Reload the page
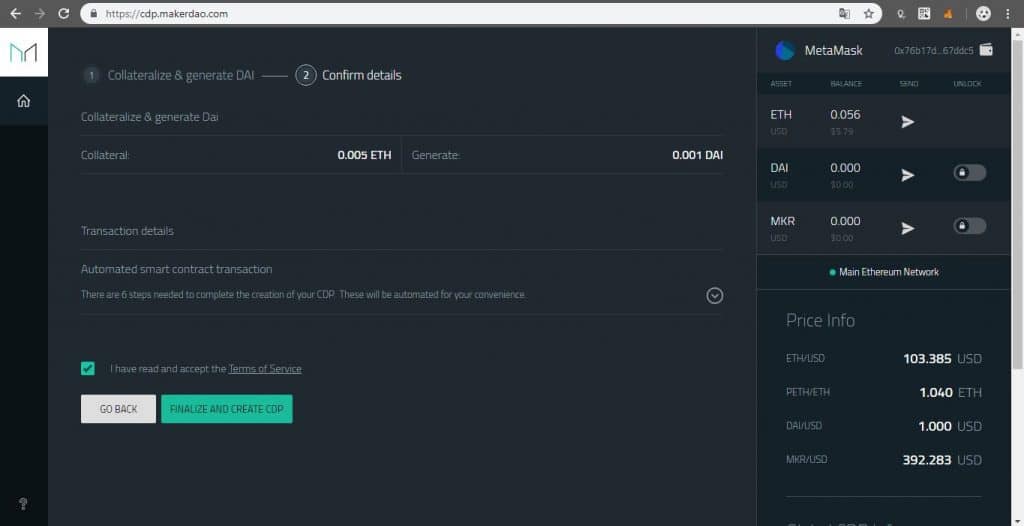The height and width of the screenshot is (526, 1024). pos(63,13)
